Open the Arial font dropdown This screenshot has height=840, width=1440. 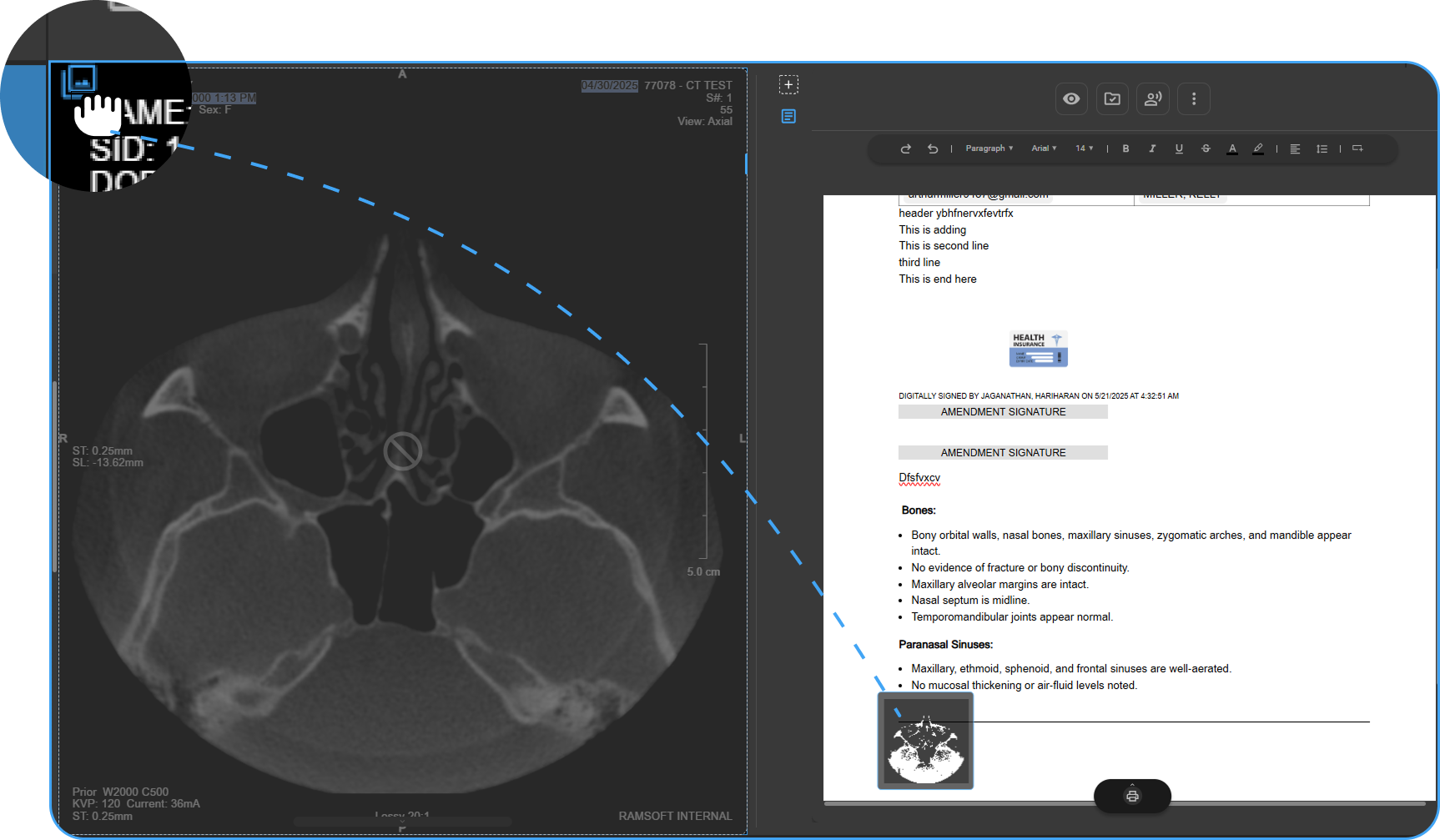click(1044, 148)
